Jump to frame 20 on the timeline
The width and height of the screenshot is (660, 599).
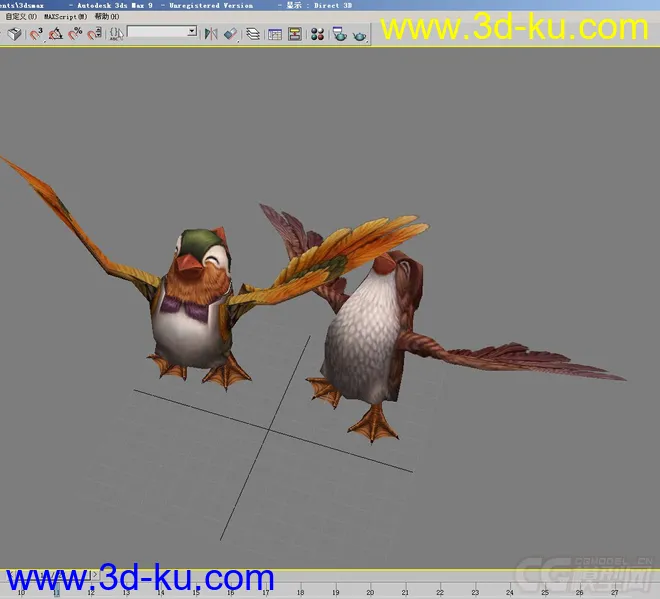coord(370,592)
